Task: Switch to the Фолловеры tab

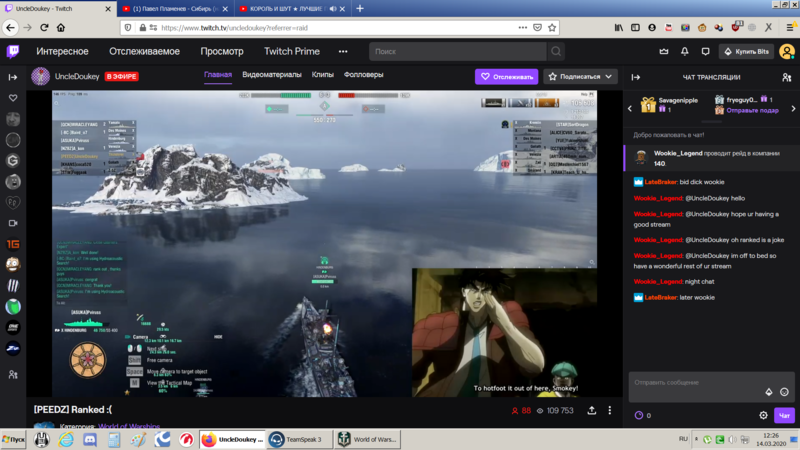Action: coord(363,74)
